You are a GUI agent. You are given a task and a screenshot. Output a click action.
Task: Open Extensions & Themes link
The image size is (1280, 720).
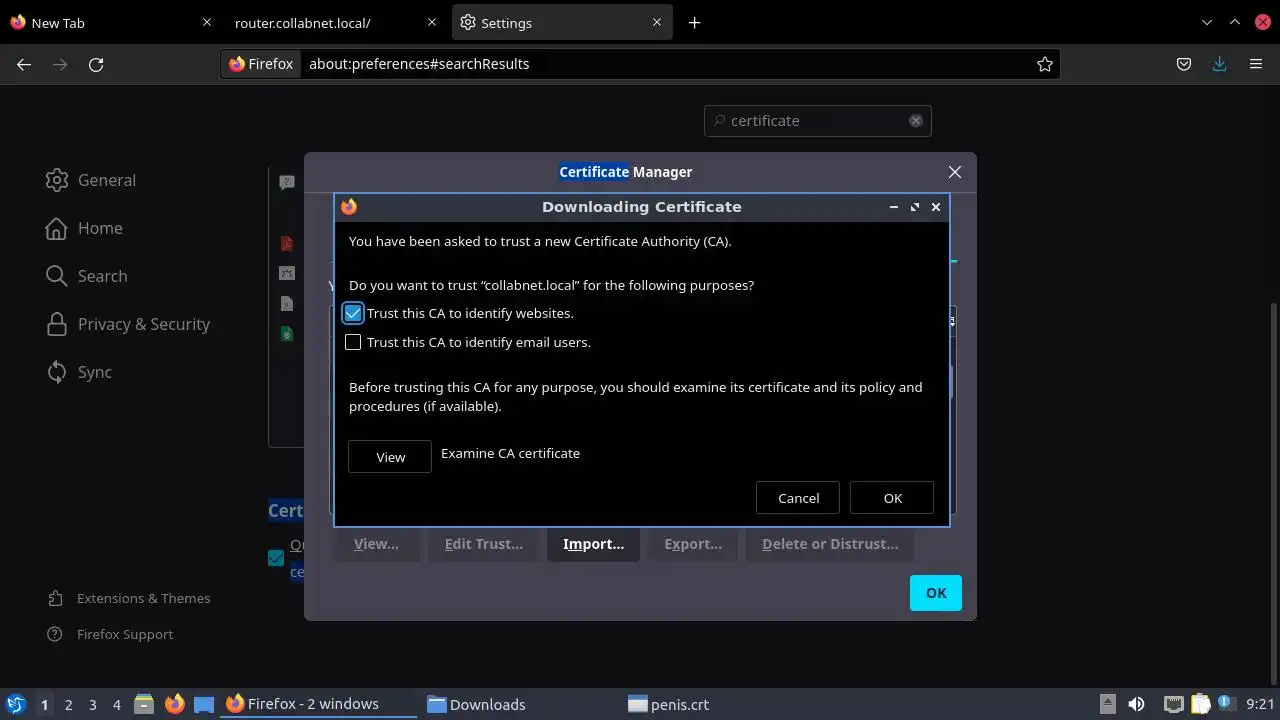(129, 598)
